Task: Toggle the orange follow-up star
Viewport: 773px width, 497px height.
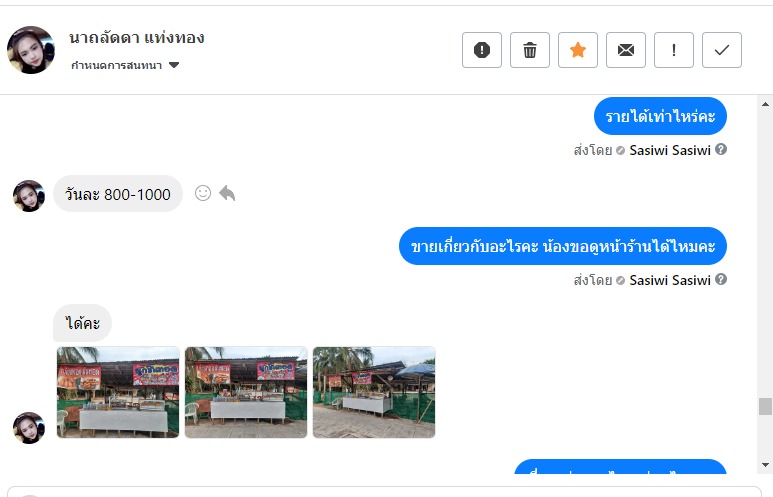Action: [578, 50]
